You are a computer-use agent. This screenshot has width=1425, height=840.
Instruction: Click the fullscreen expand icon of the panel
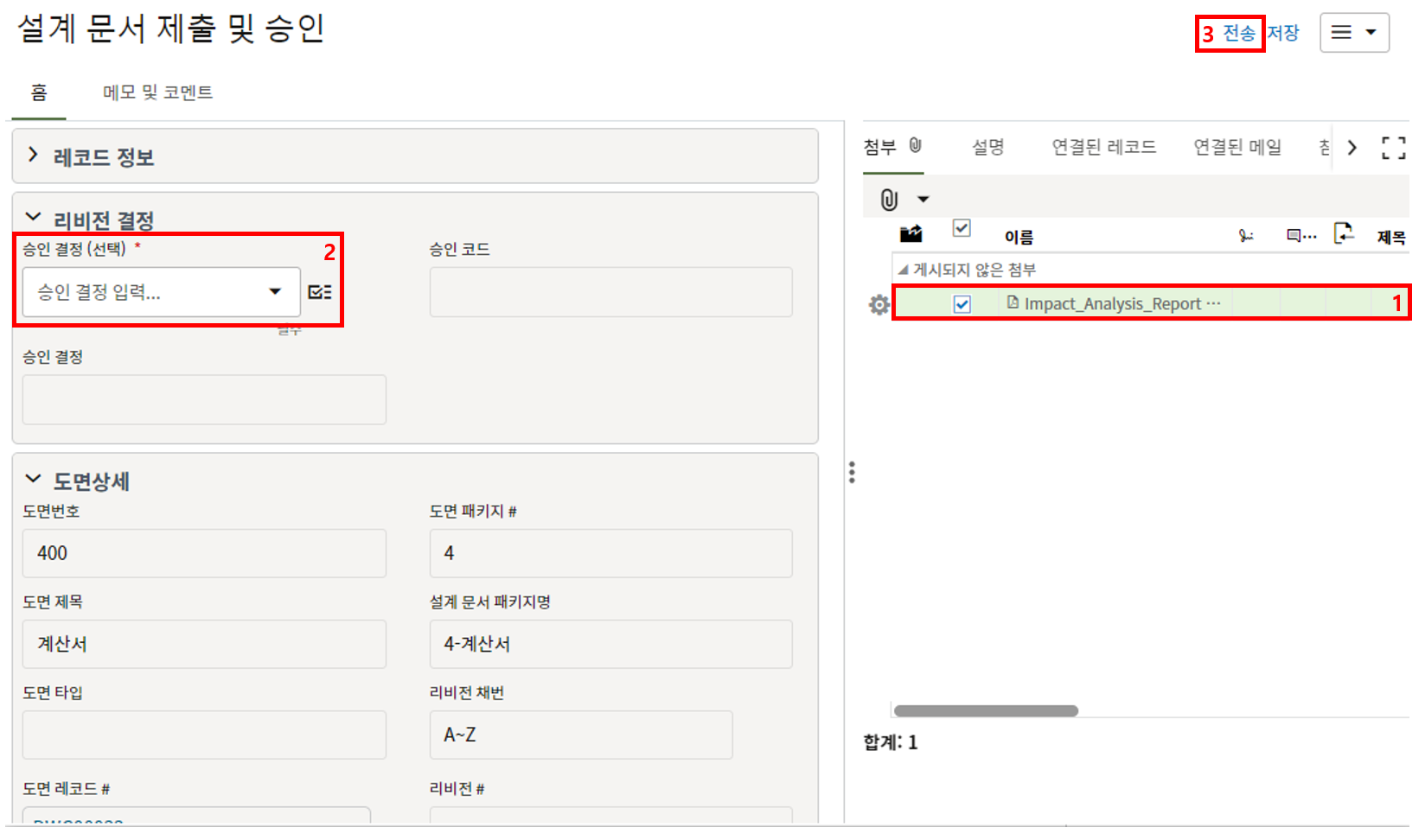pos(1393,148)
